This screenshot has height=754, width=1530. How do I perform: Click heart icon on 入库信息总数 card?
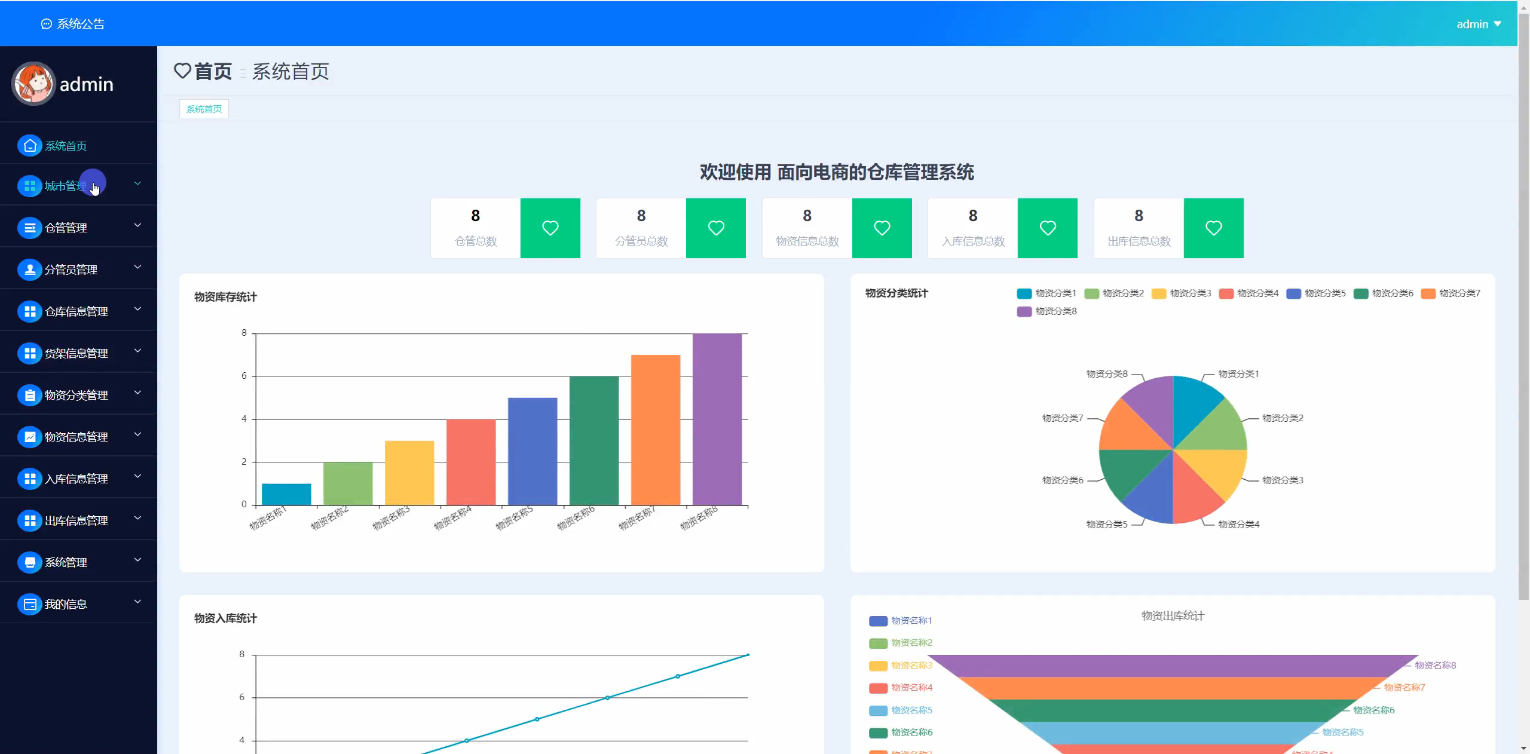(1048, 228)
